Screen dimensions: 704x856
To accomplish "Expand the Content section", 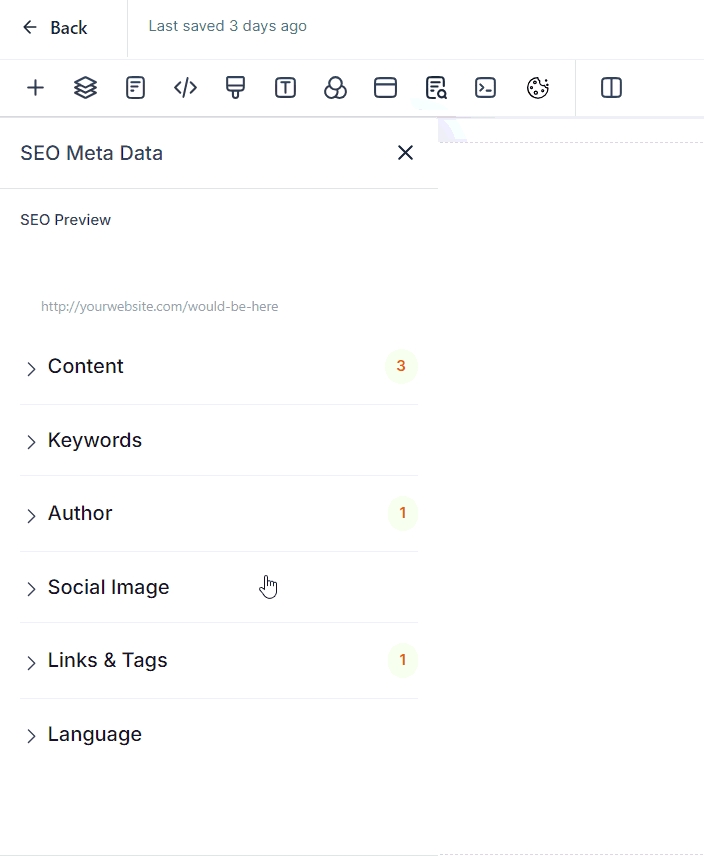I will click(x=86, y=367).
